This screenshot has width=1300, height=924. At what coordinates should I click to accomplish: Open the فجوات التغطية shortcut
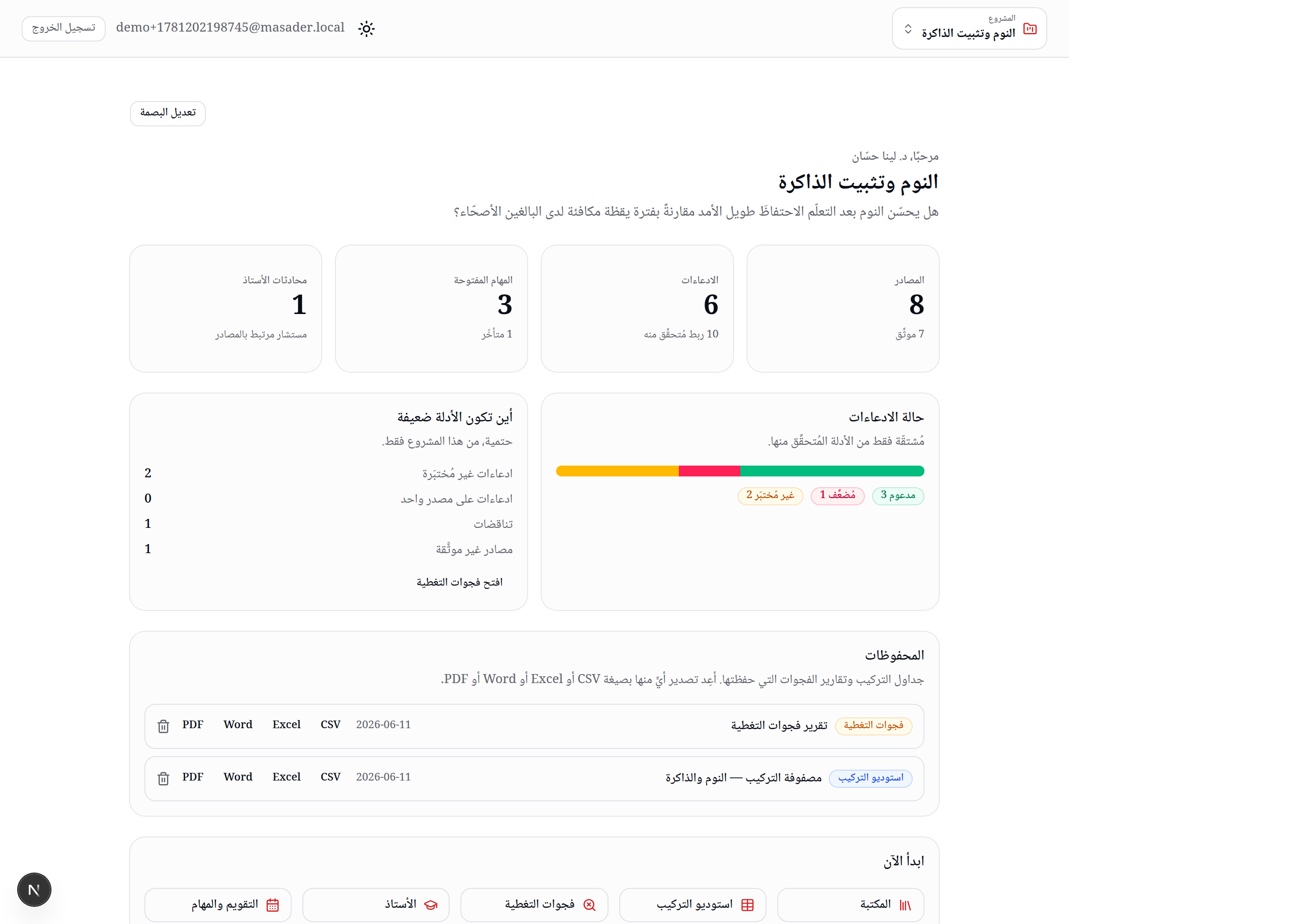point(534,905)
